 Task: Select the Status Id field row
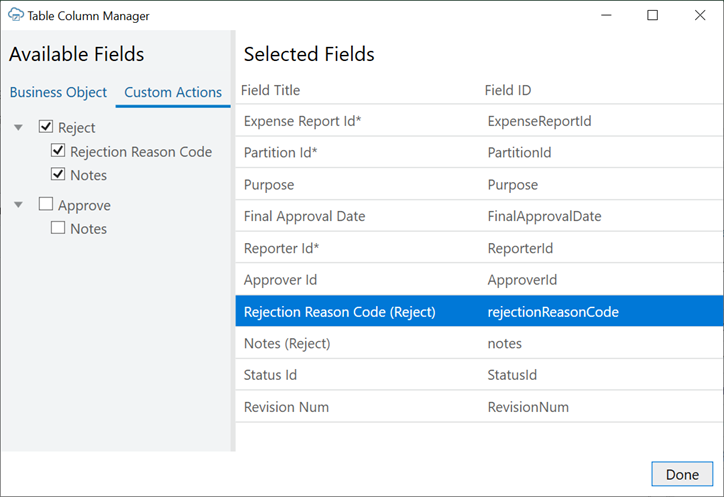pyautogui.click(x=478, y=375)
